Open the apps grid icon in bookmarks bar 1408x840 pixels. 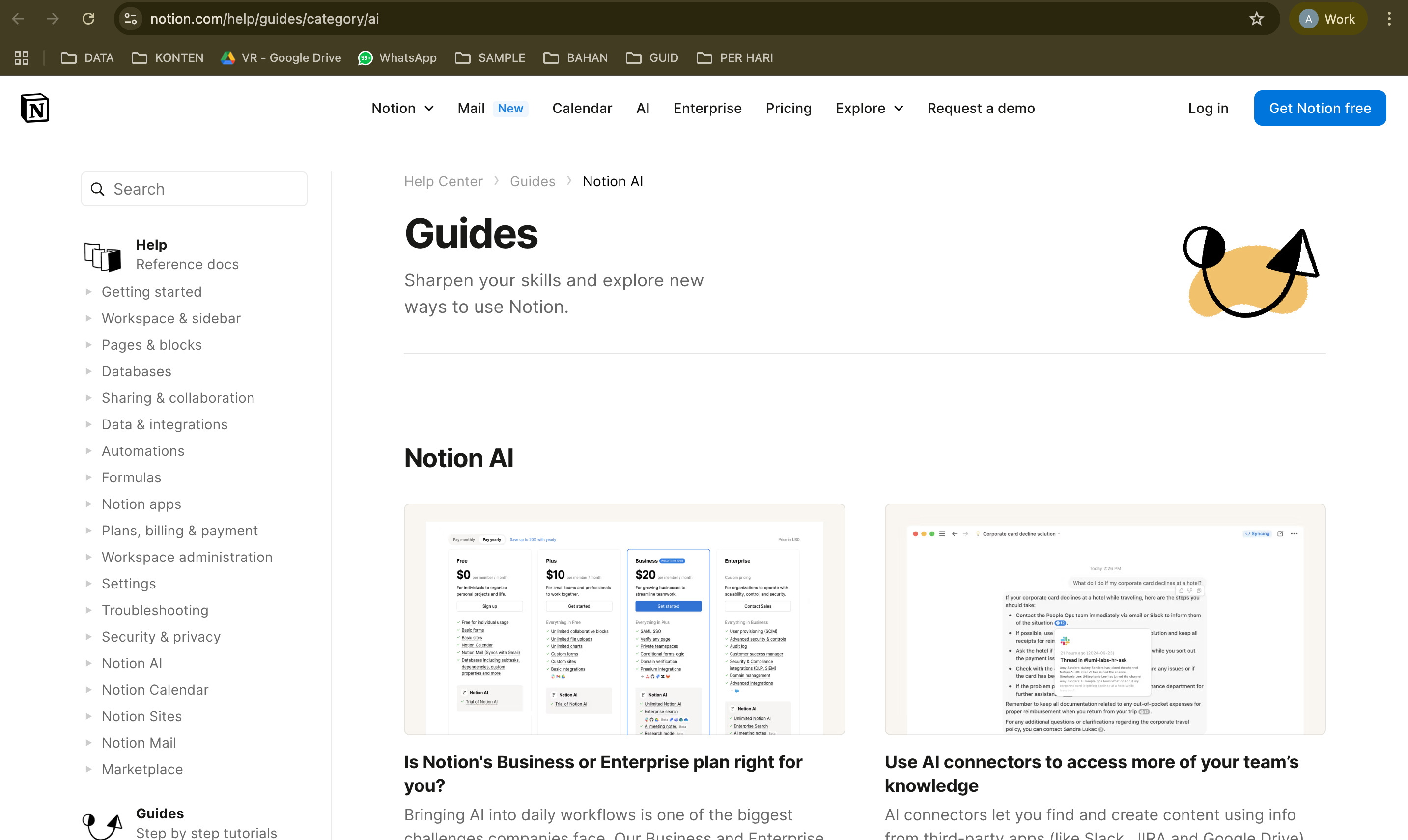point(22,58)
